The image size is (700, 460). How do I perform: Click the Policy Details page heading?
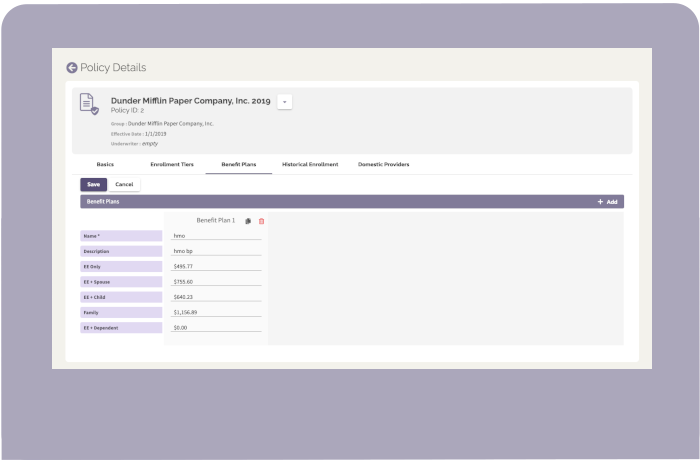click(113, 67)
